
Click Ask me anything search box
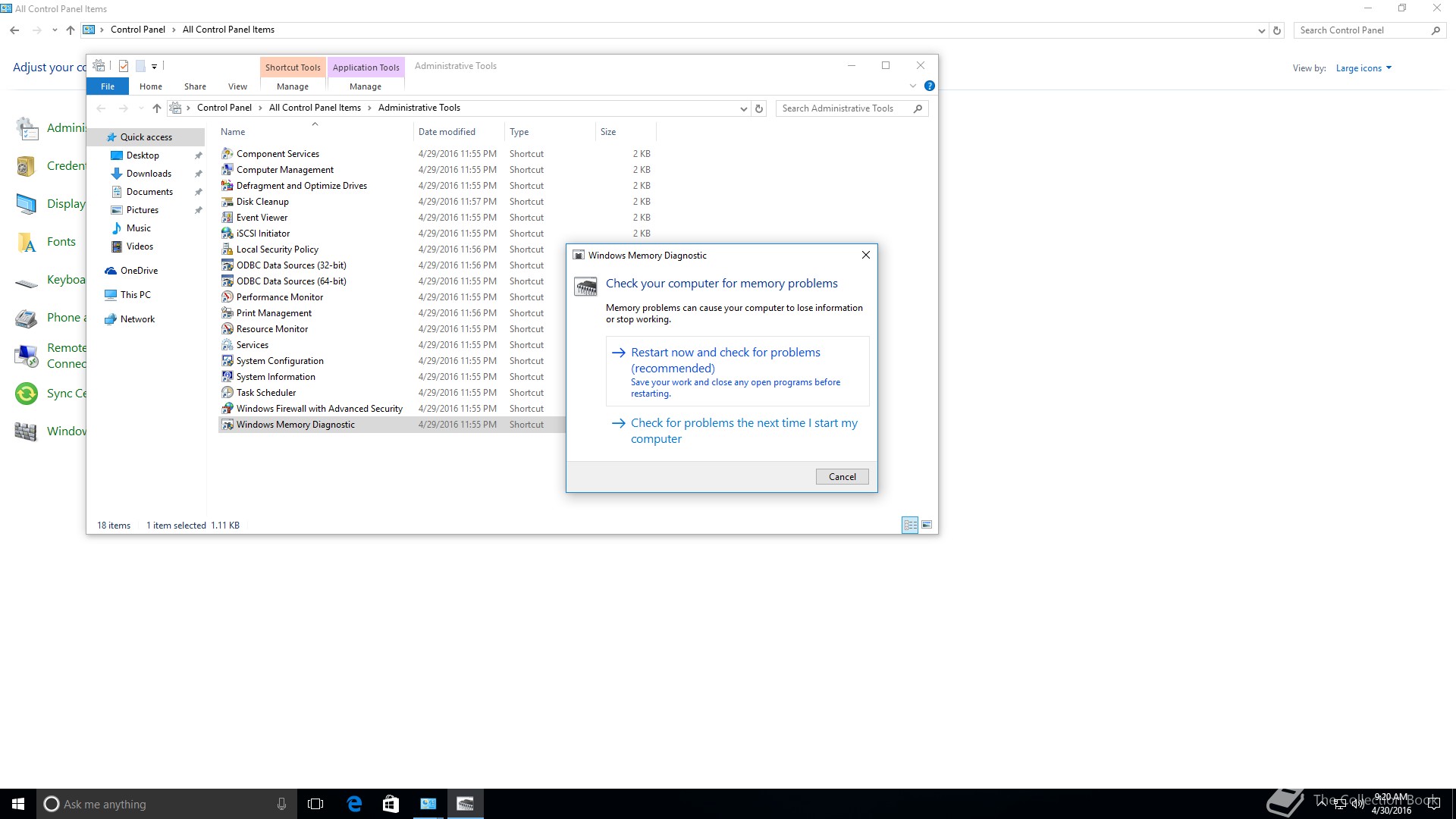point(165,804)
